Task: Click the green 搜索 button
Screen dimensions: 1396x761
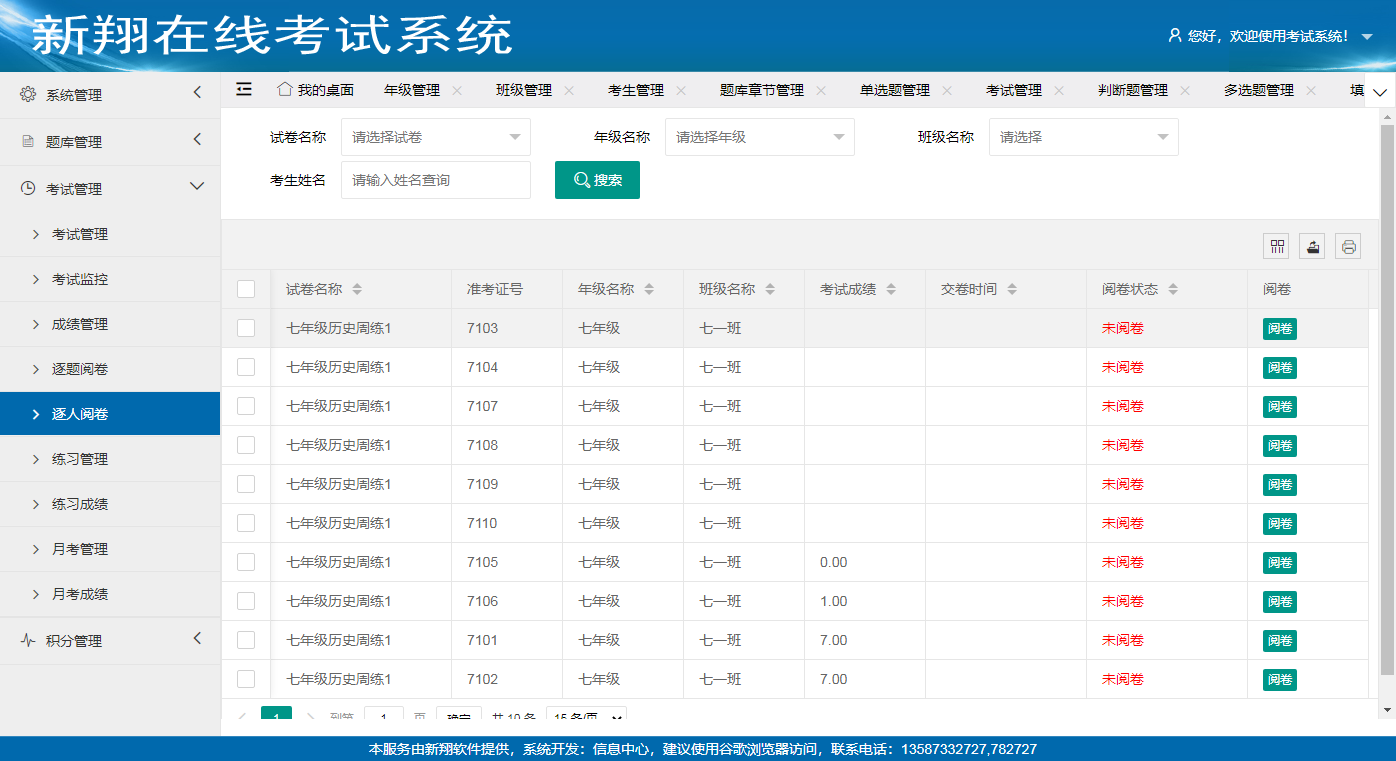Action: coord(597,180)
